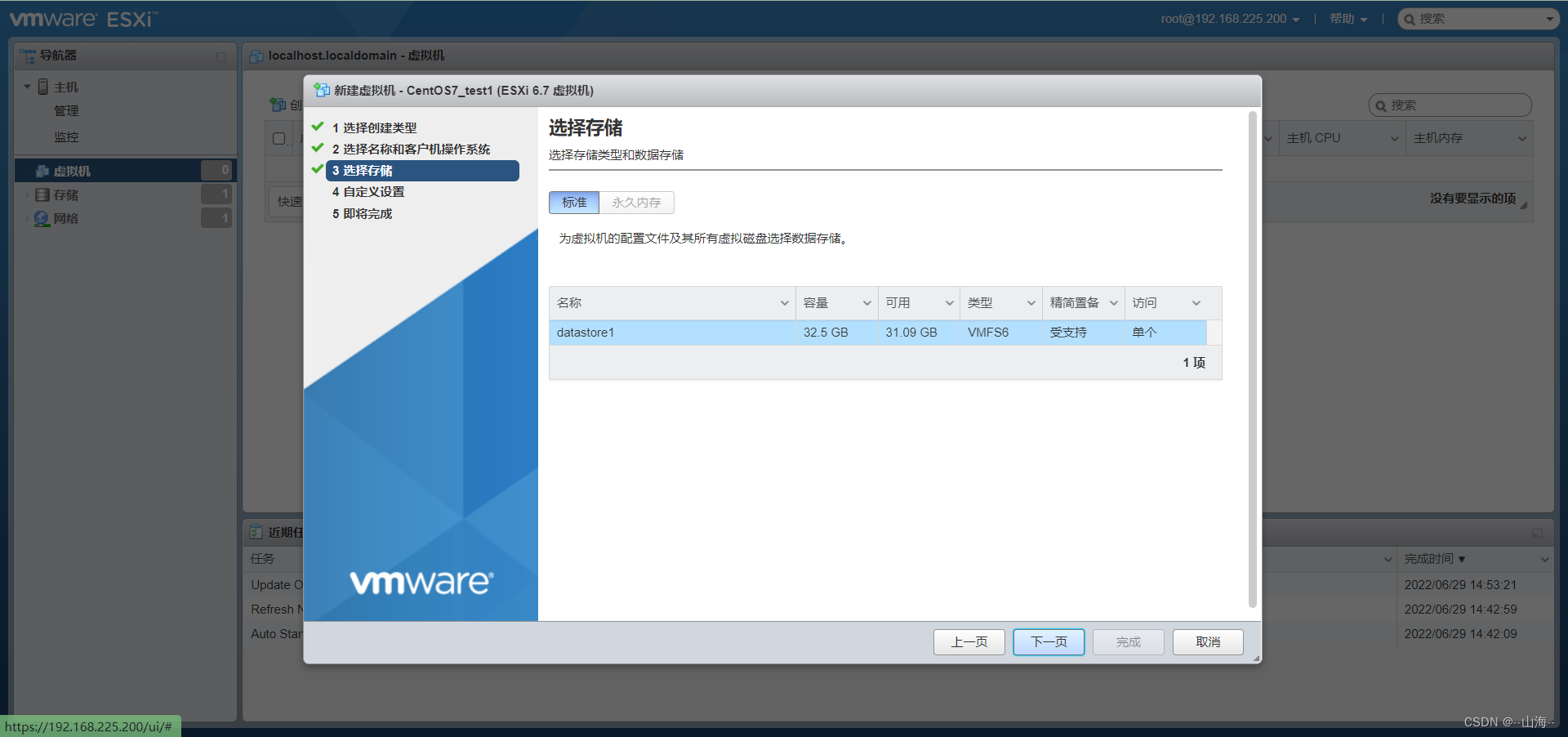Click the top search input field
Screen dimensions: 1568x737
[1479, 19]
